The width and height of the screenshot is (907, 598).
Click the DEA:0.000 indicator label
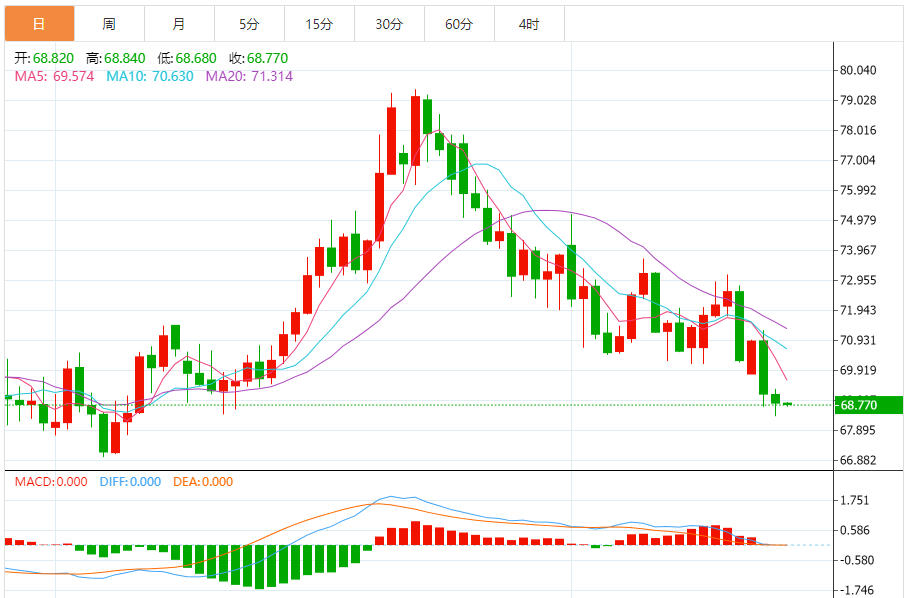(x=203, y=482)
